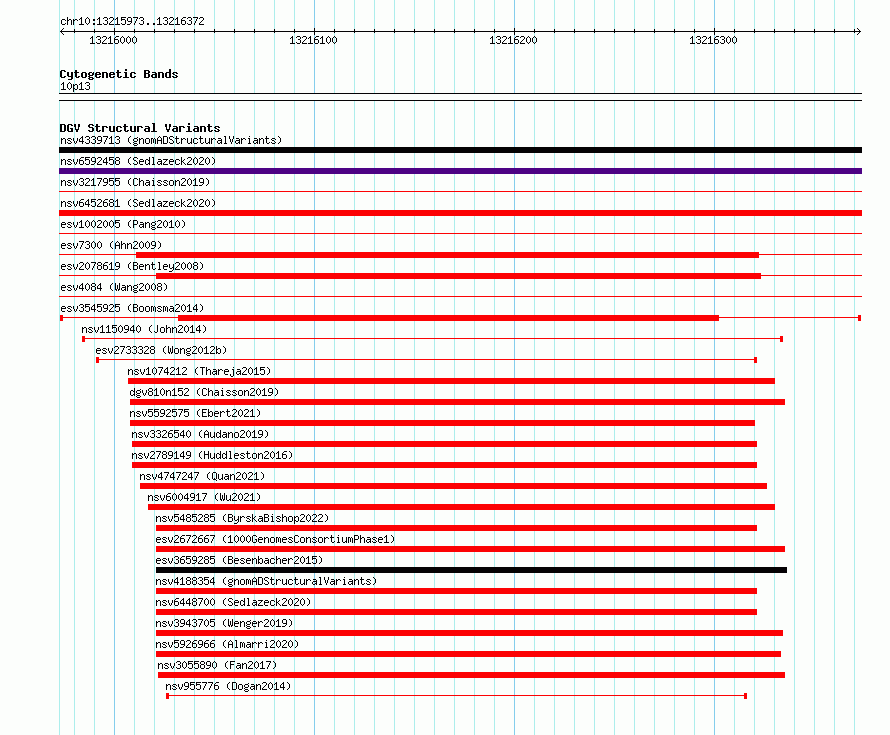This screenshot has width=890, height=735.
Task: Click the nsv1150940 John2014 thin line
Action: pyautogui.click(x=433, y=339)
